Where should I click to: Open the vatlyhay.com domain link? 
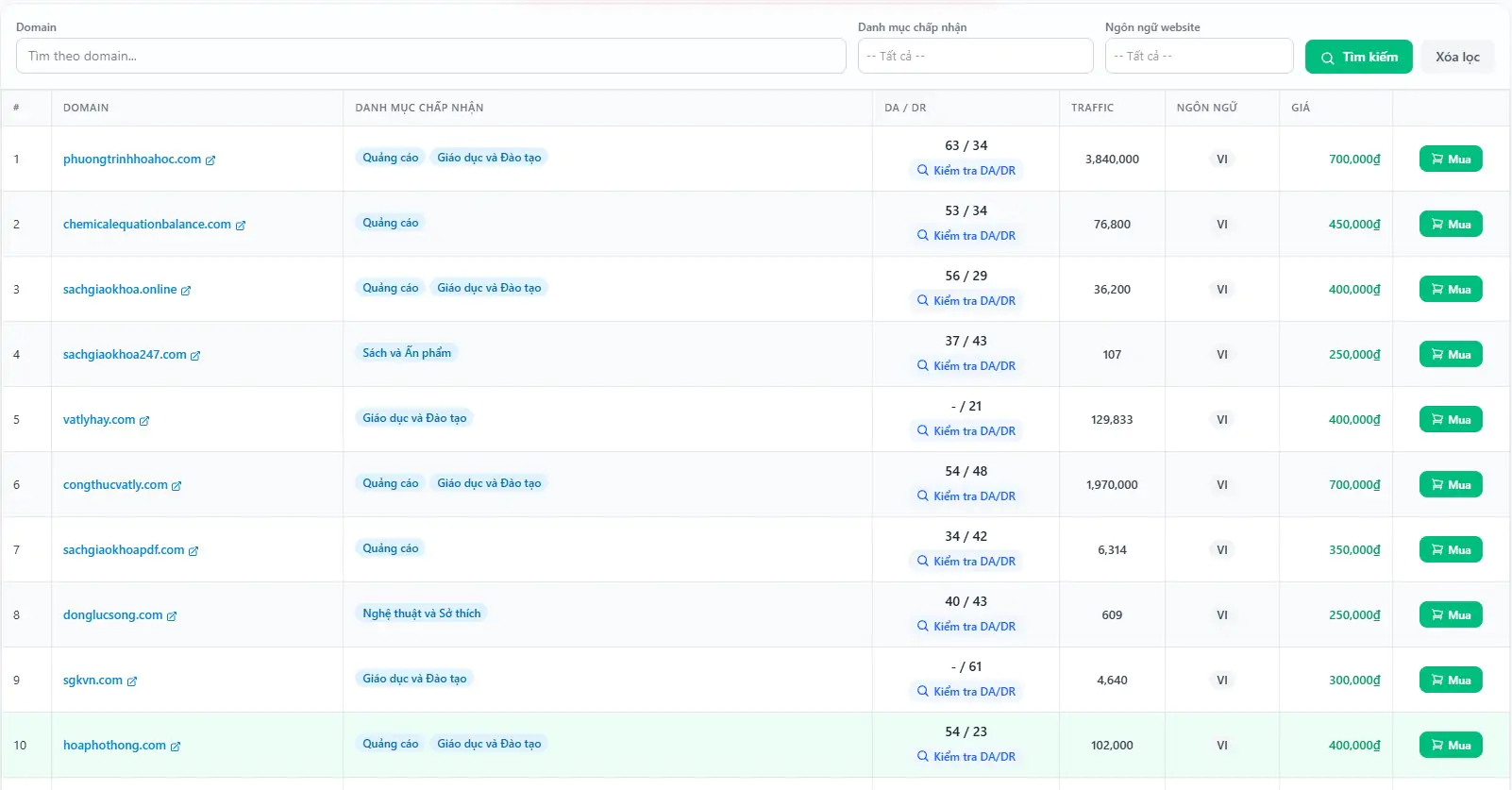(x=99, y=420)
